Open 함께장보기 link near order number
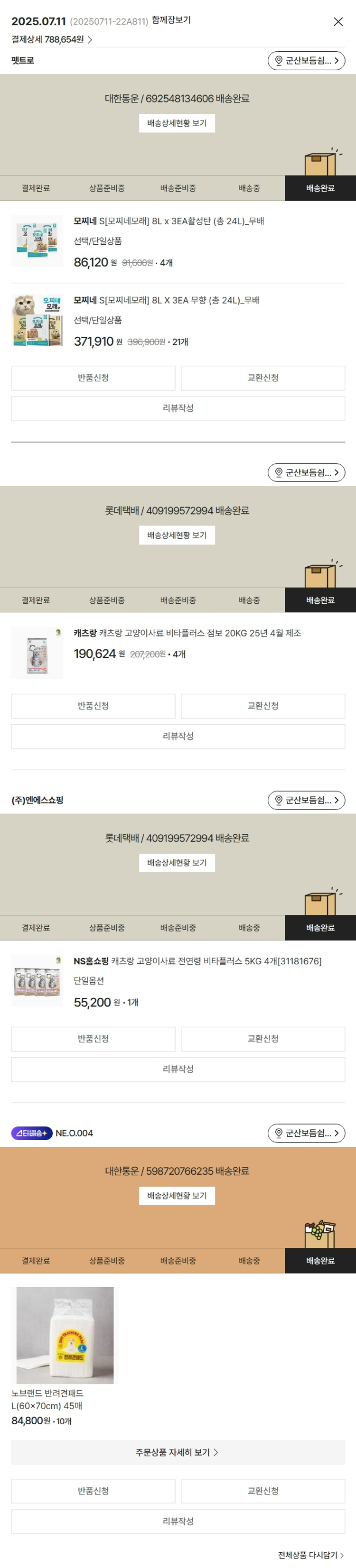Image resolution: width=356 pixels, height=1568 pixels. [171, 20]
